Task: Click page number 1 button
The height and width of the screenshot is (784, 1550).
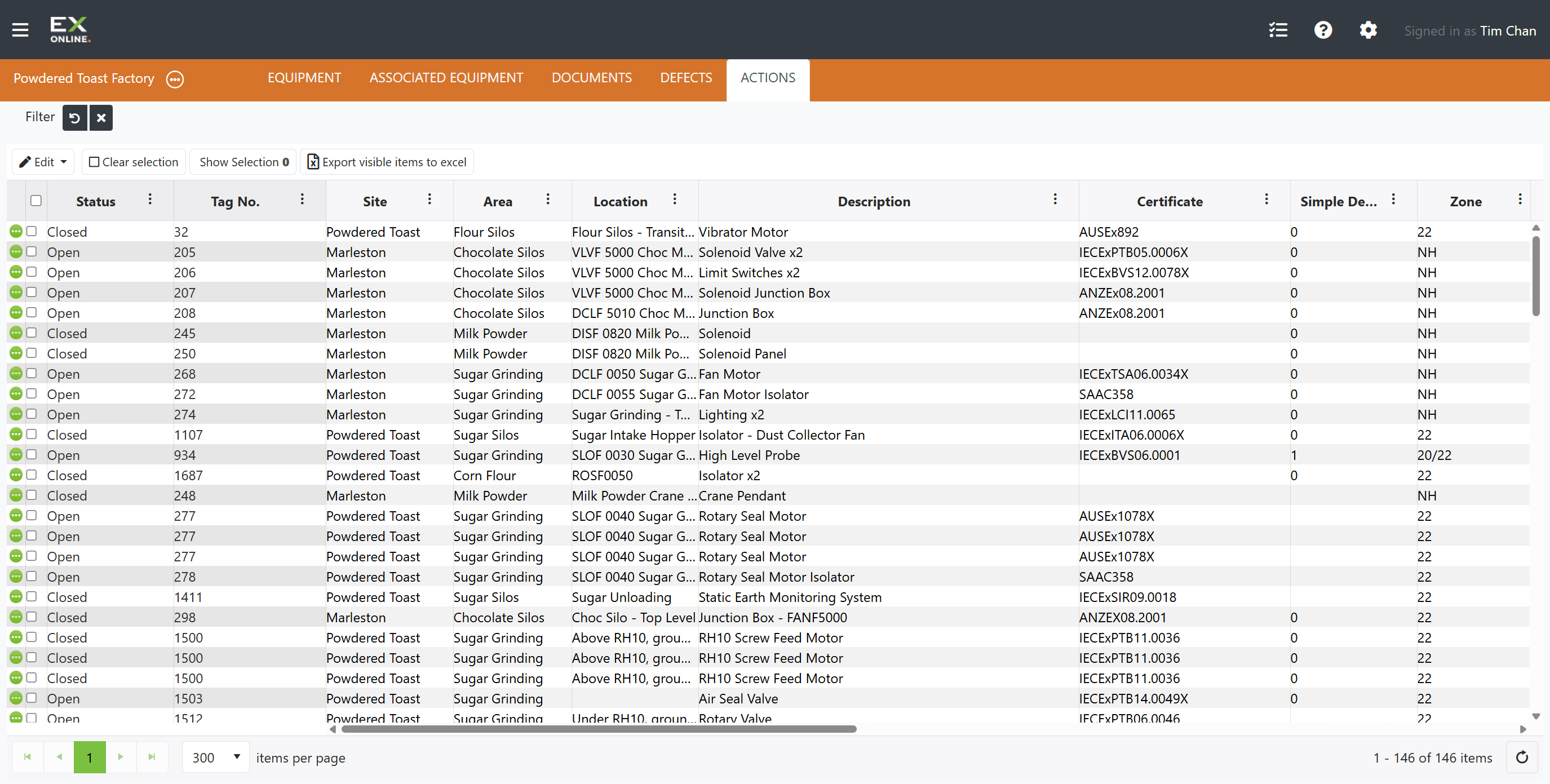Action: tap(90, 757)
